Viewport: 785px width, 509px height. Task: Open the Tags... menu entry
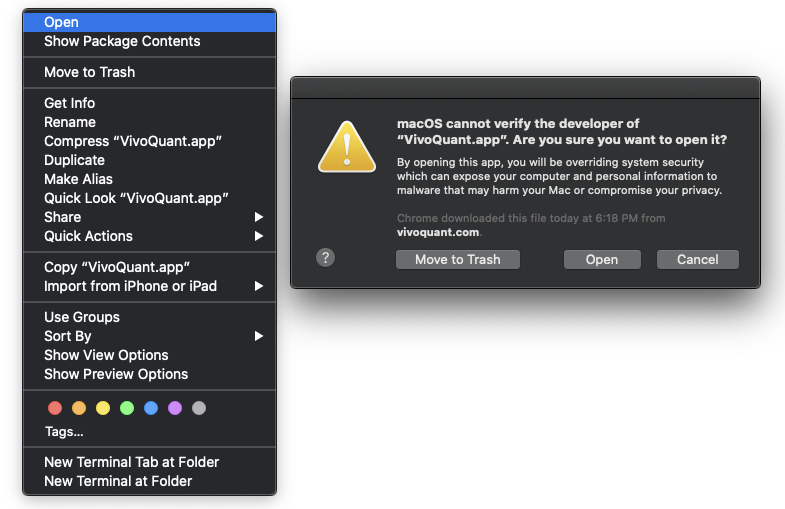pyautogui.click(x=64, y=432)
